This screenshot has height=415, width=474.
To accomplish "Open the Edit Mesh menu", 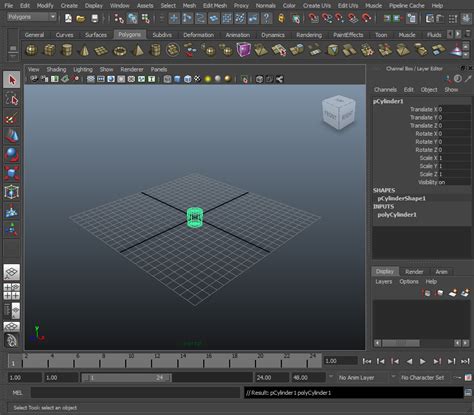I will (215, 6).
